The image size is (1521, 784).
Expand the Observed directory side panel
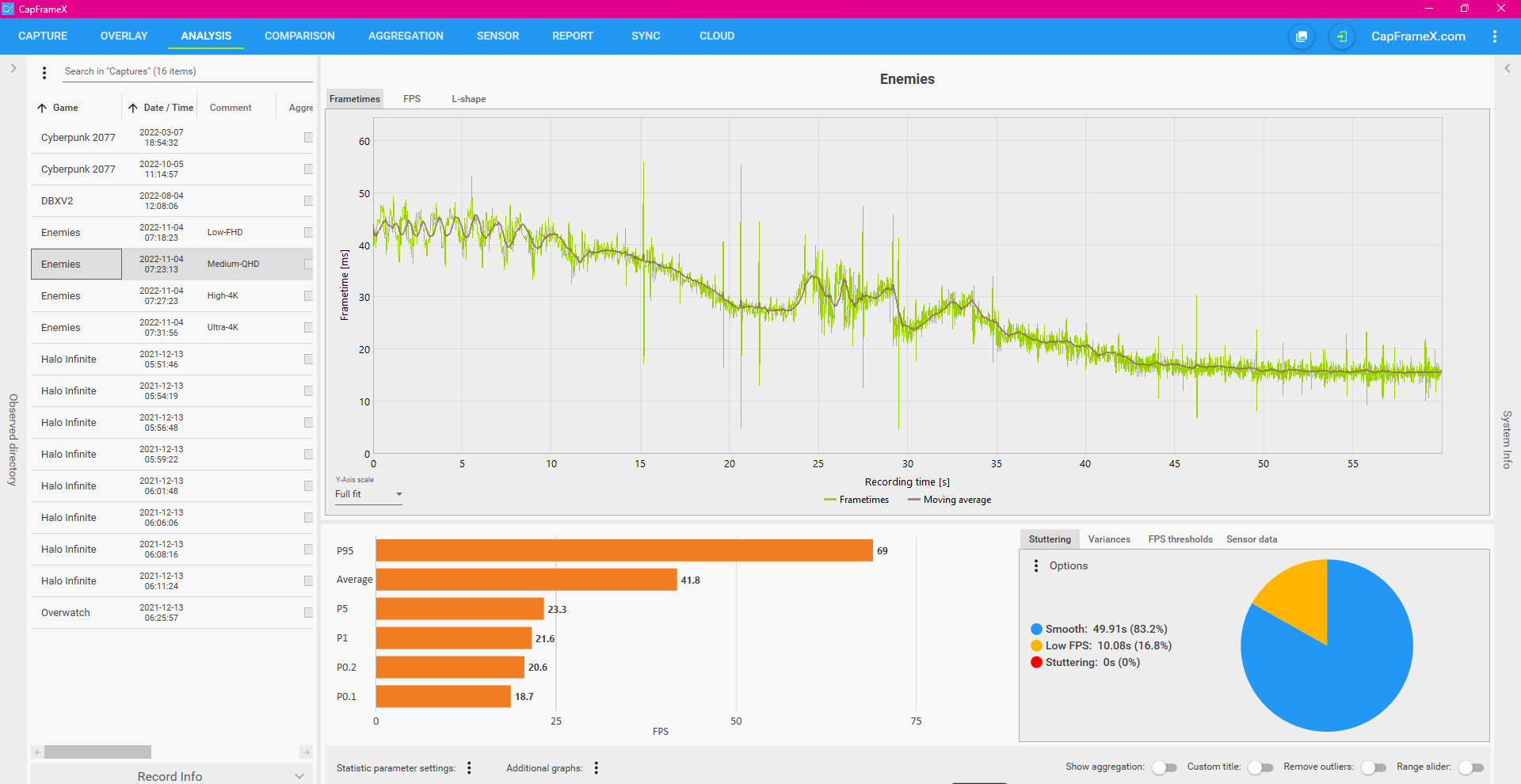coord(13,68)
